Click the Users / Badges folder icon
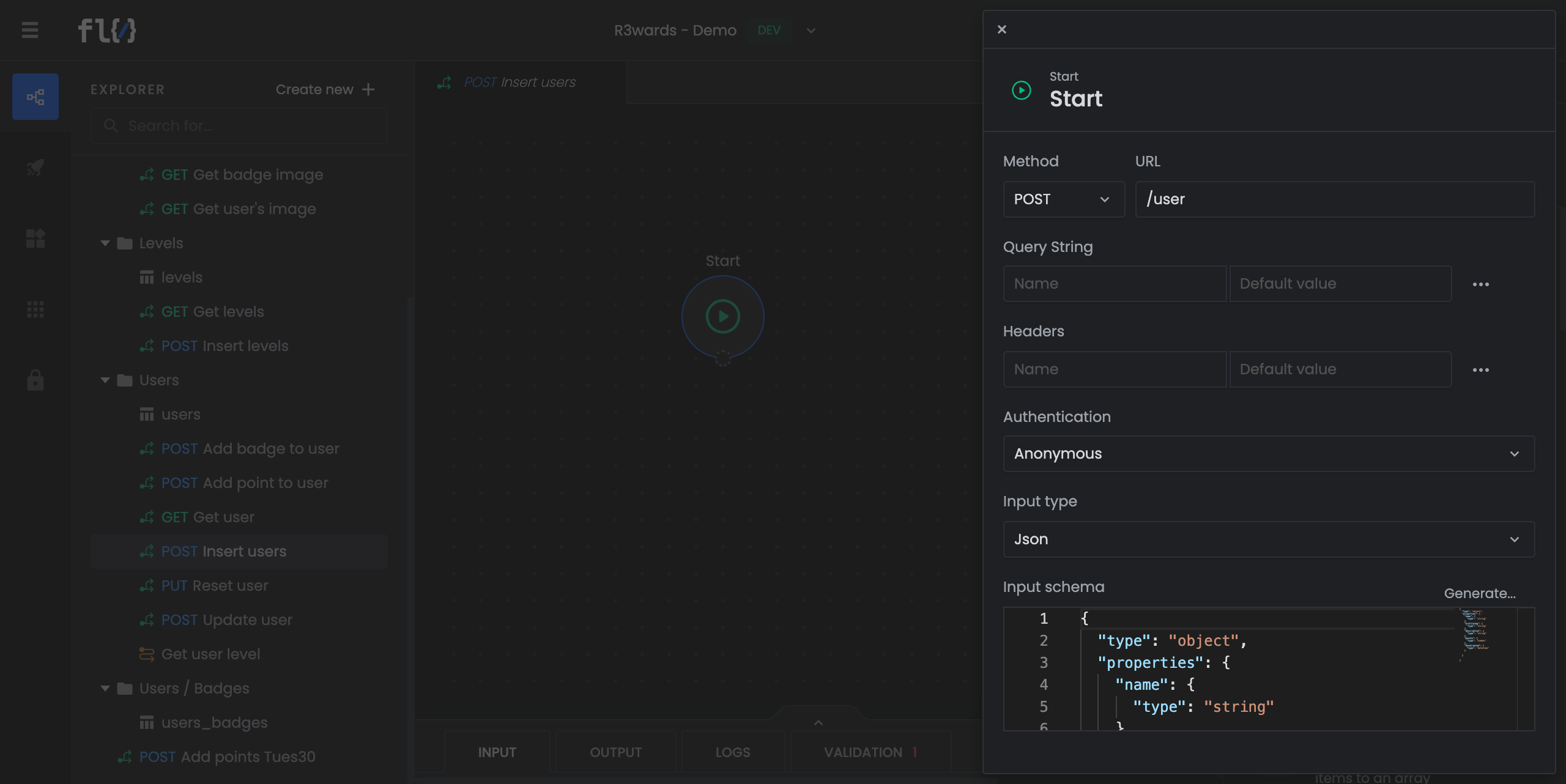This screenshot has height=784, width=1566. coord(125,689)
